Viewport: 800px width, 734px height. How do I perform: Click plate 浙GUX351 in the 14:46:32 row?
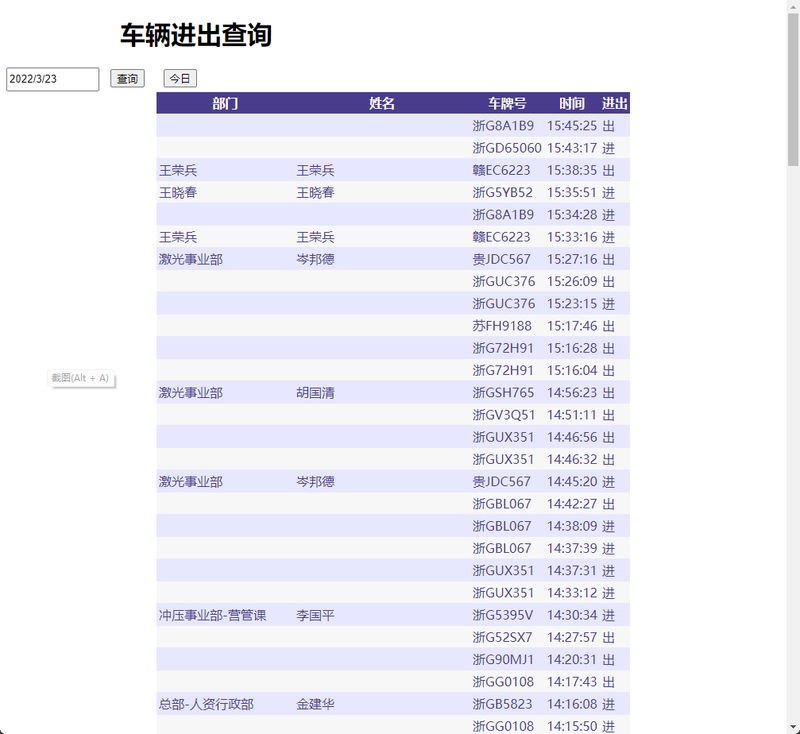click(503, 460)
